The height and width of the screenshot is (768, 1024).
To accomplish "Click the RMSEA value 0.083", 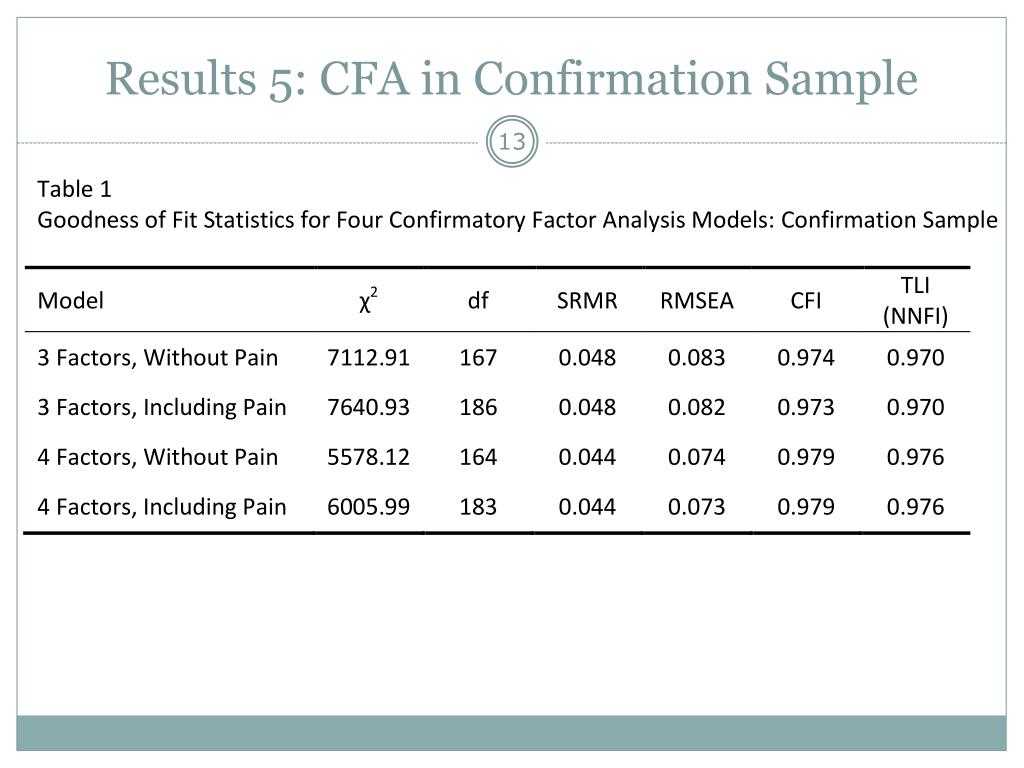I will click(x=696, y=358).
